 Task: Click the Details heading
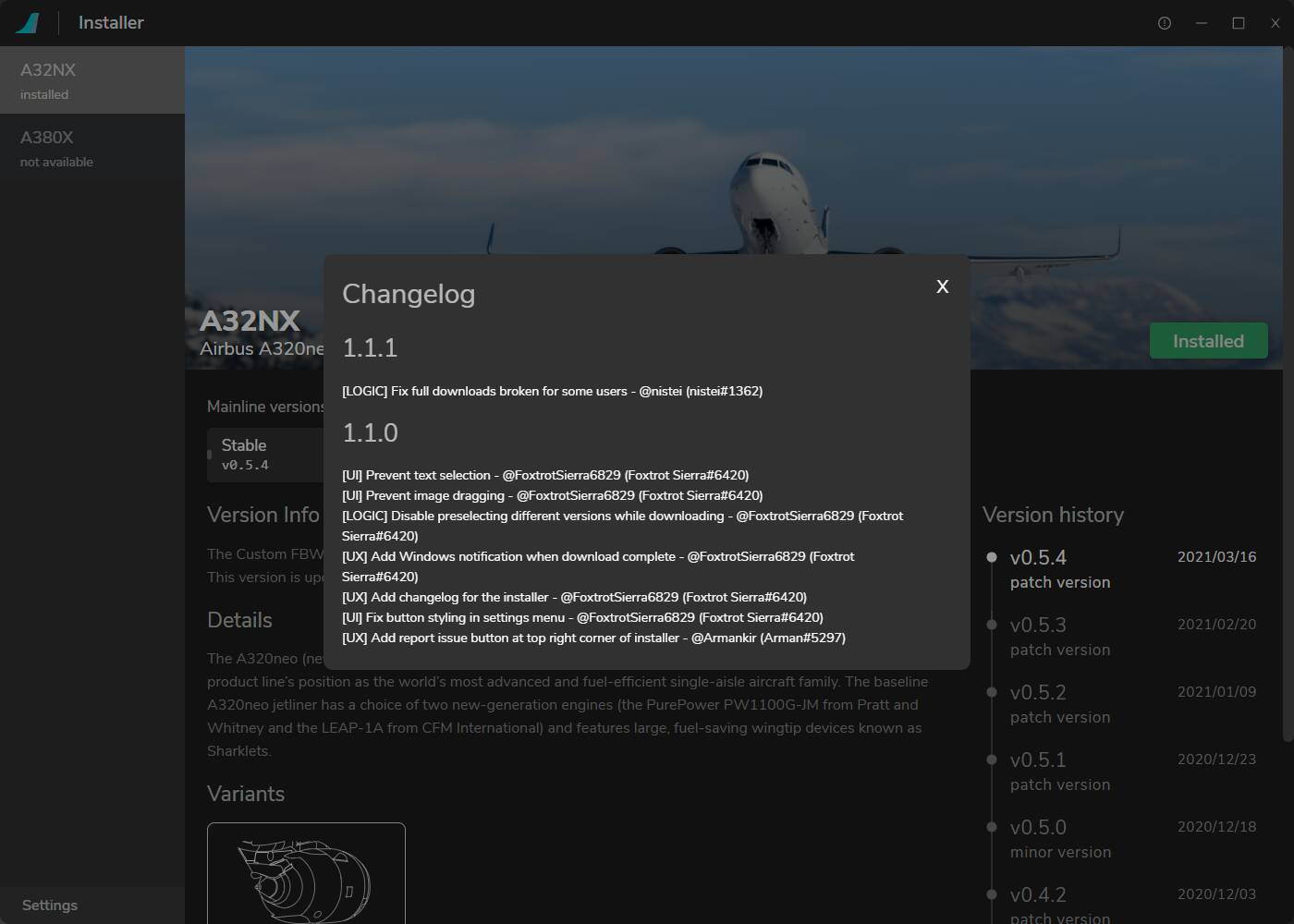pyautogui.click(x=239, y=620)
